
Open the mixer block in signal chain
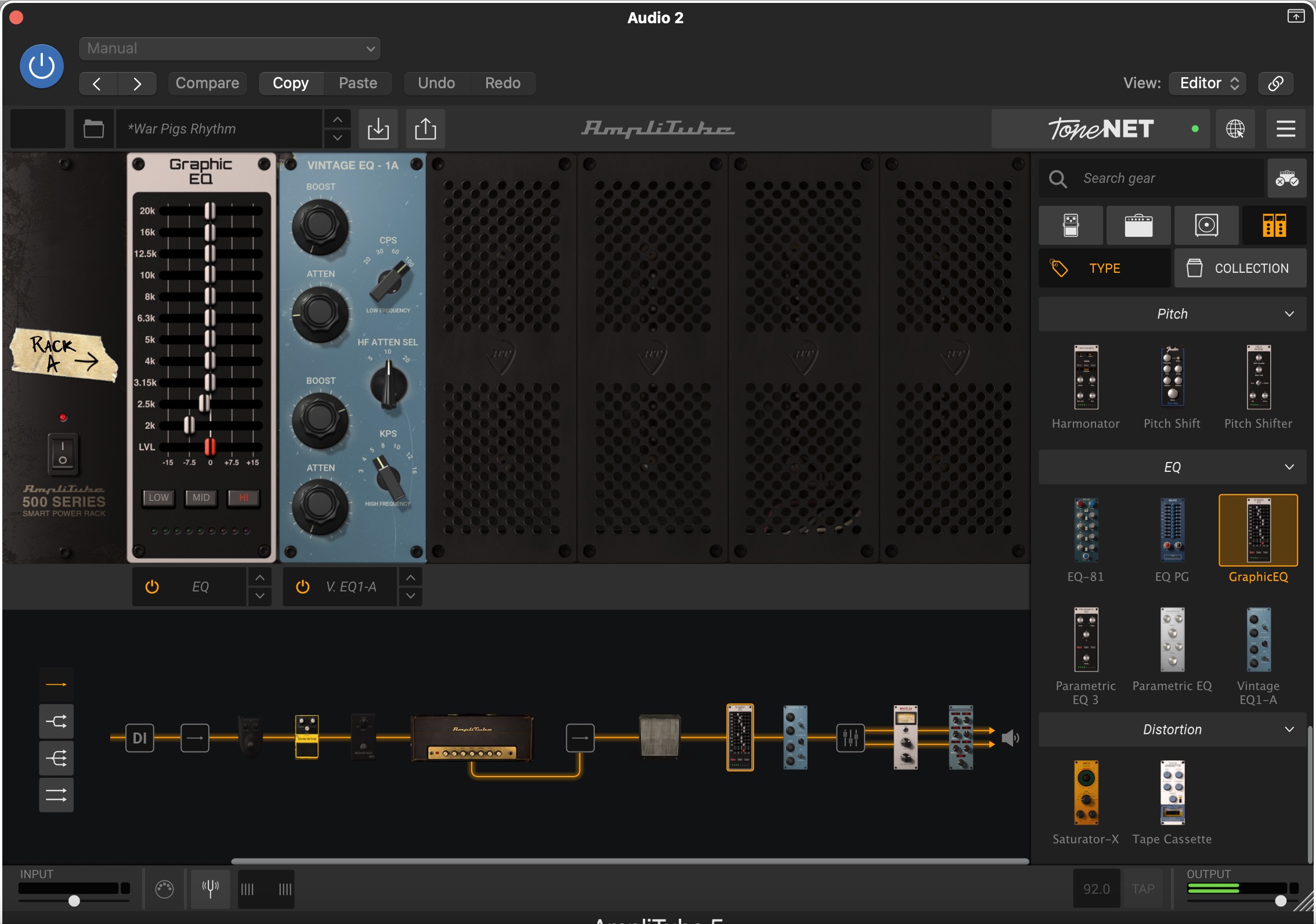click(851, 738)
